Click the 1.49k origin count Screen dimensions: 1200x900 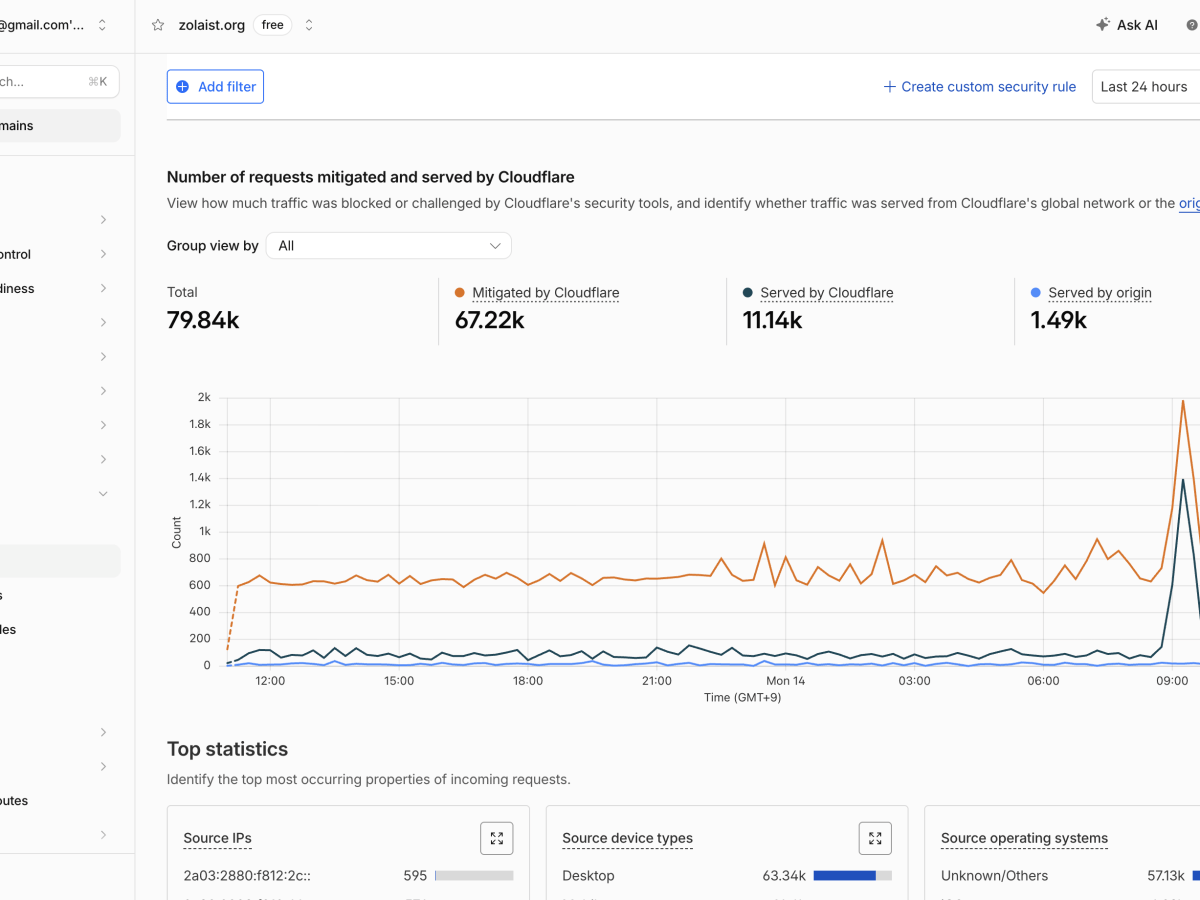pyautogui.click(x=1059, y=320)
